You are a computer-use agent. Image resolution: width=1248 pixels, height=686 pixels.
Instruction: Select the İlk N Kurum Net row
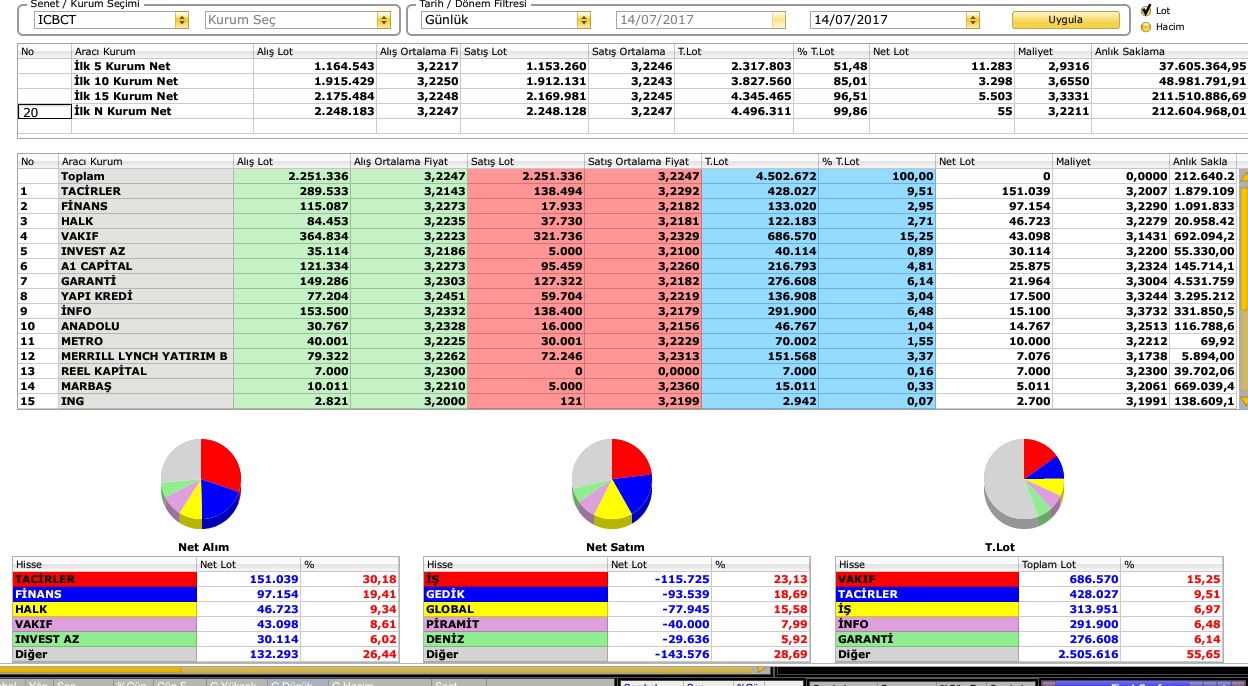[x=632, y=111]
